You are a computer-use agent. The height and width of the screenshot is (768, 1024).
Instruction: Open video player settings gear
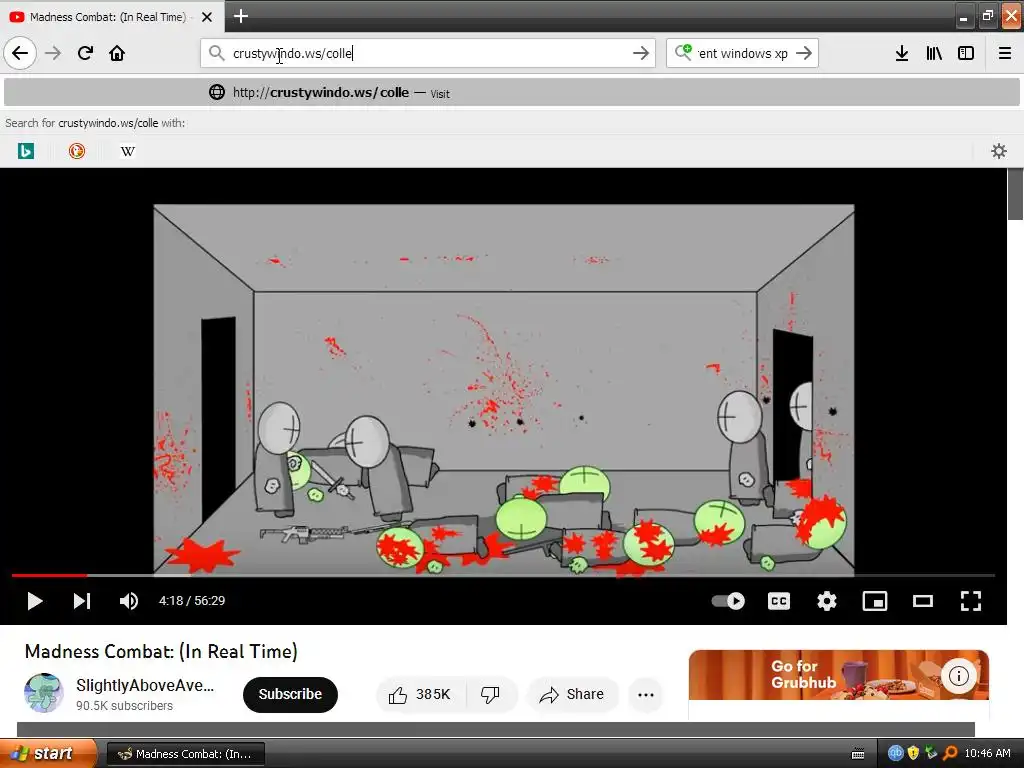click(x=827, y=601)
